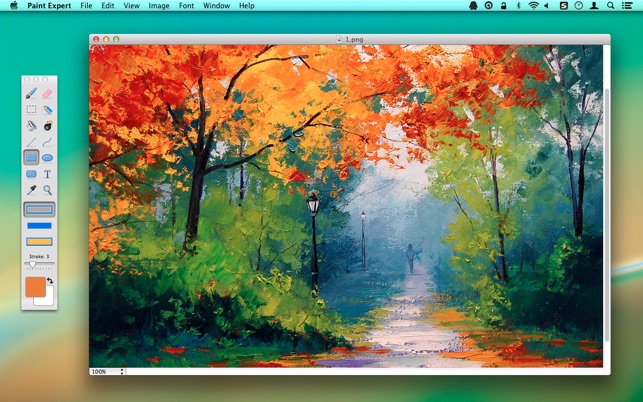Image resolution: width=643 pixels, height=402 pixels.
Task: Open the Font menu
Action: click(x=186, y=6)
